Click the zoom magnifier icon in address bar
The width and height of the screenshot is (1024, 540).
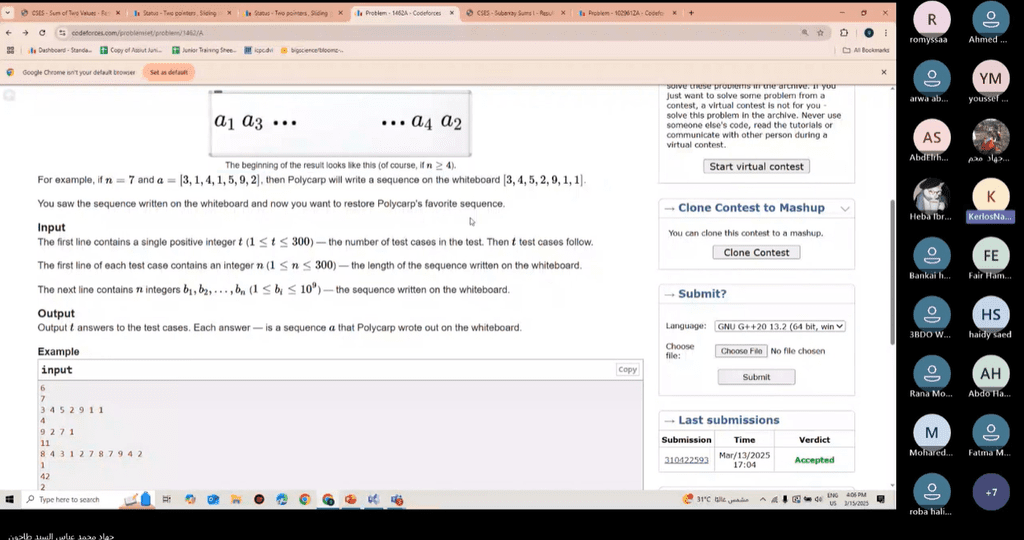pyautogui.click(x=805, y=33)
